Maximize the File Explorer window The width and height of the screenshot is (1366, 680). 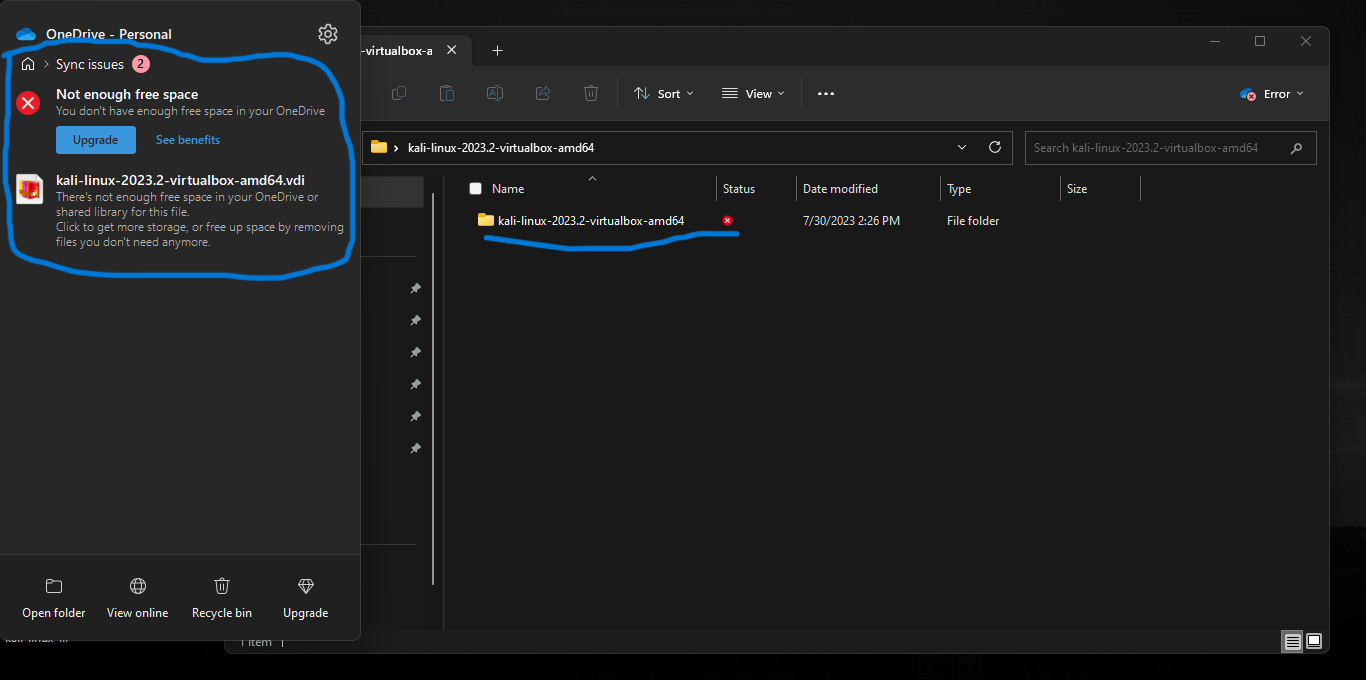[x=1260, y=41]
